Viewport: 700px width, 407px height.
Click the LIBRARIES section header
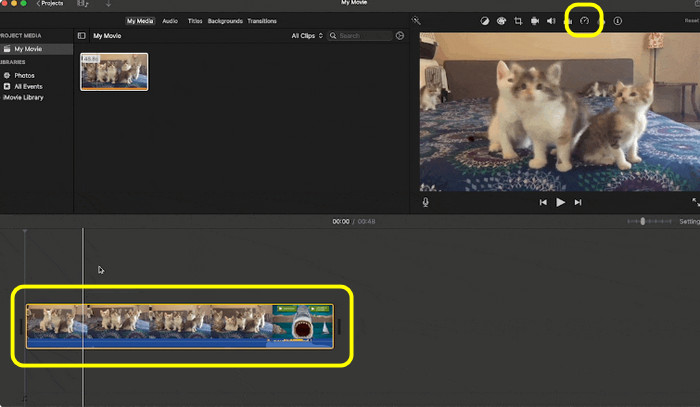click(x=12, y=62)
